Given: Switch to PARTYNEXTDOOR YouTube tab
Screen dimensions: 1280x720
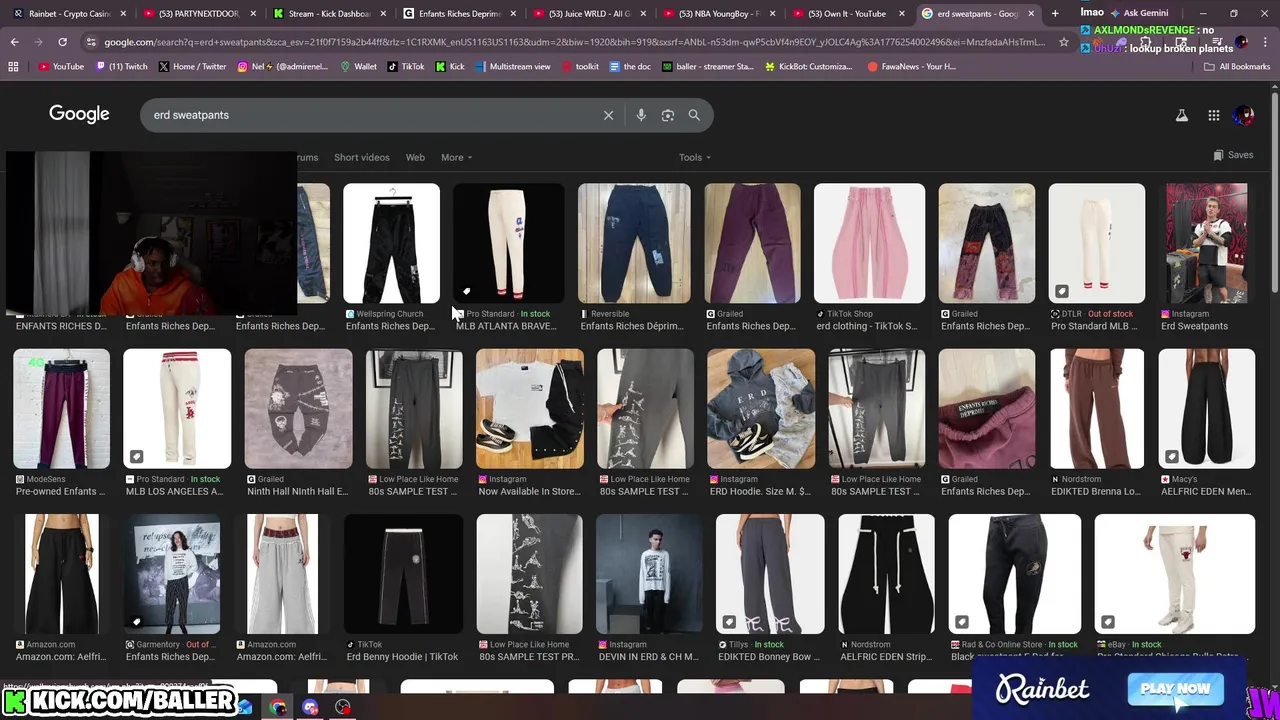Looking at the screenshot, I should pos(198,13).
